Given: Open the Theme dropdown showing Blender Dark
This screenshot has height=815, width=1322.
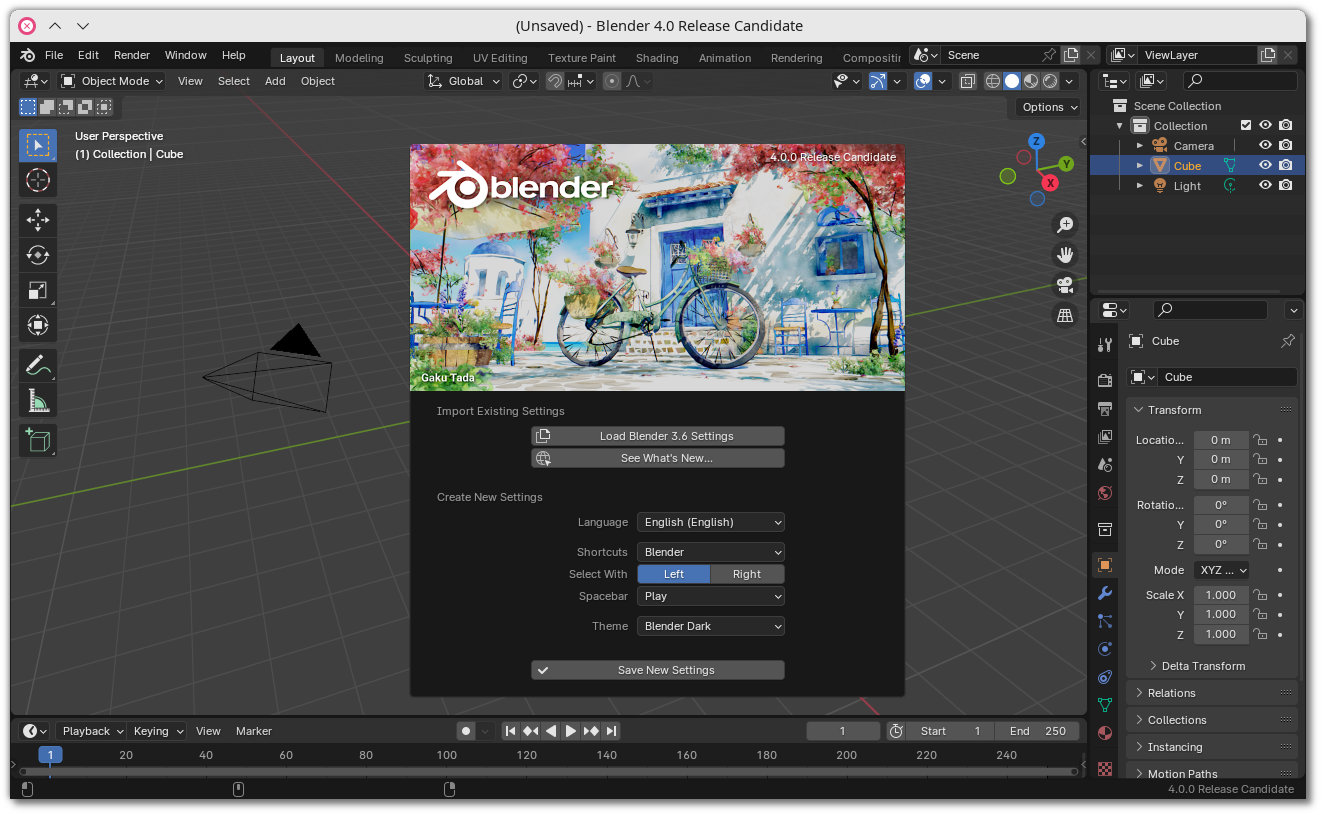Looking at the screenshot, I should (x=711, y=626).
